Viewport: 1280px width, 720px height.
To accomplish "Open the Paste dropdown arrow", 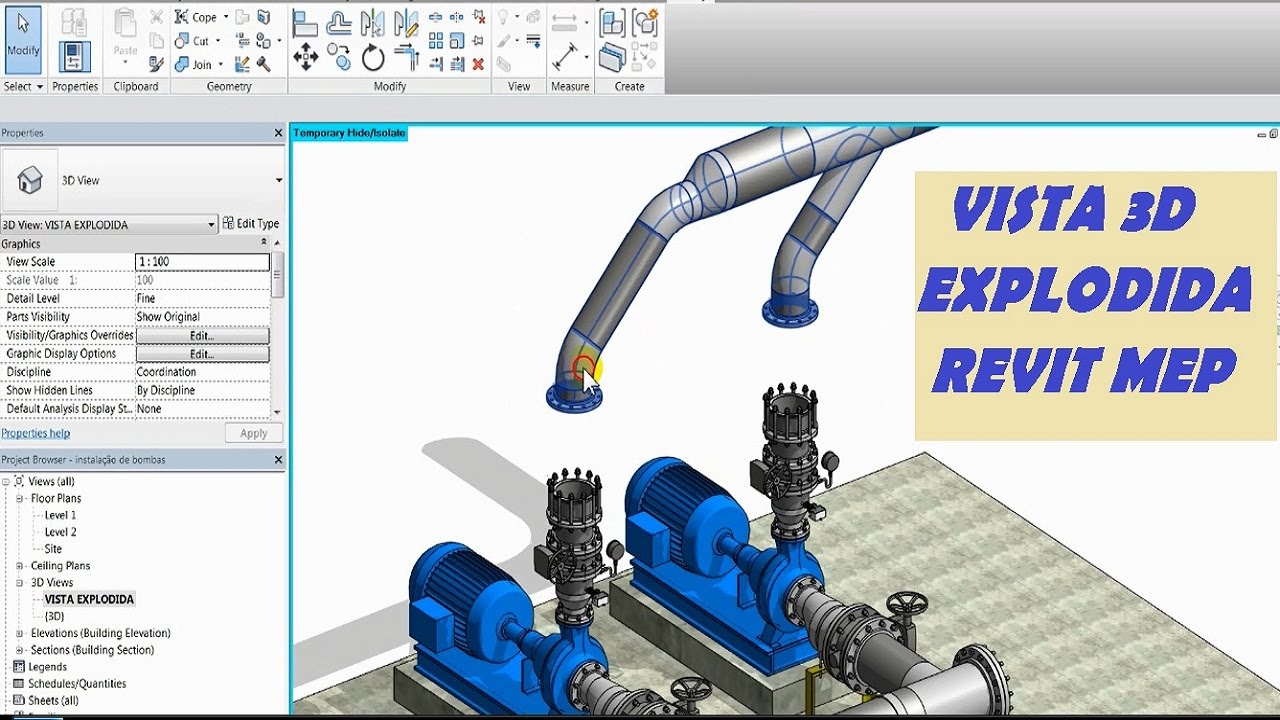I will [125, 64].
